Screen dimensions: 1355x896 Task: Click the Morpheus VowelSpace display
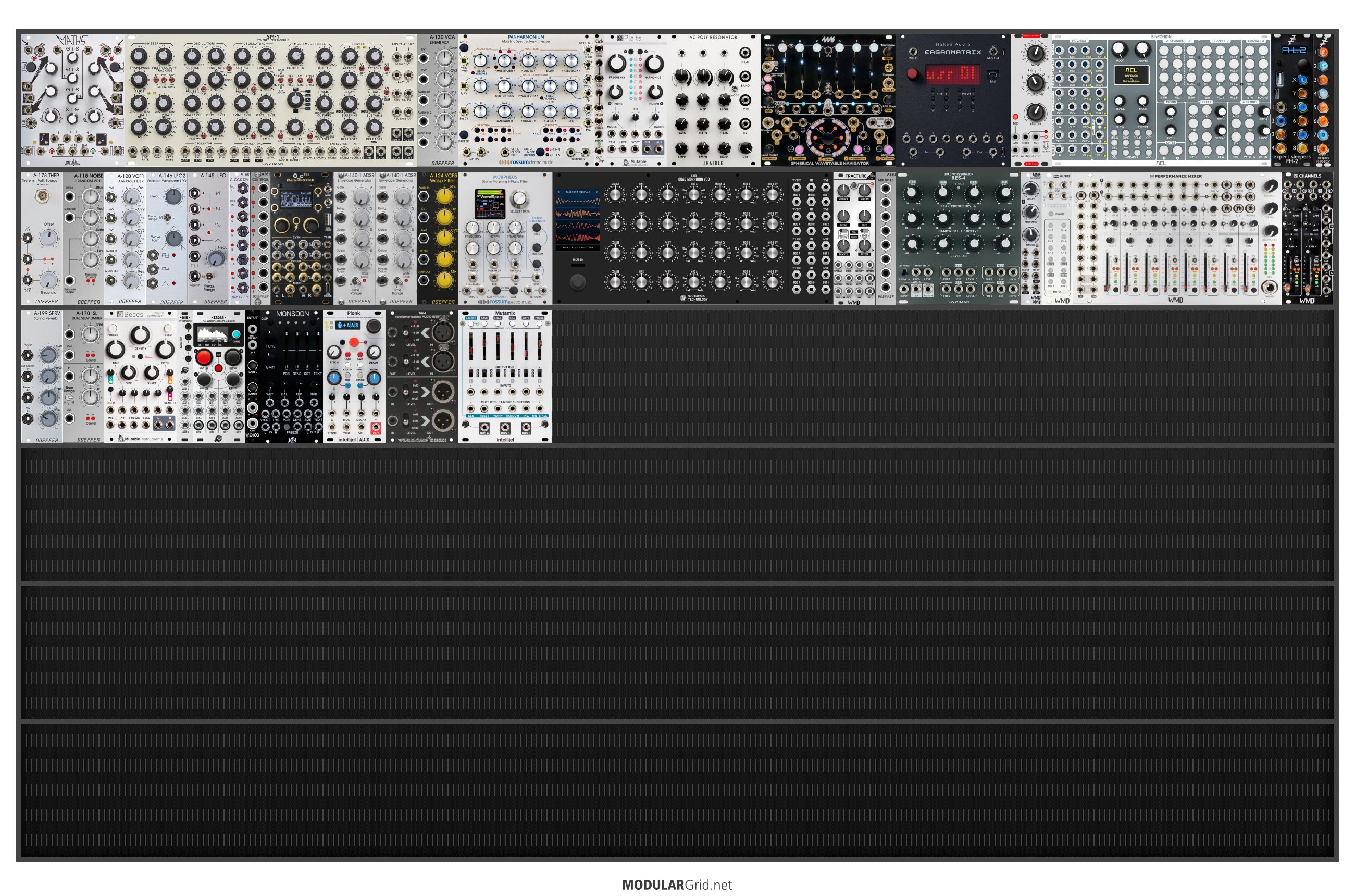(490, 204)
